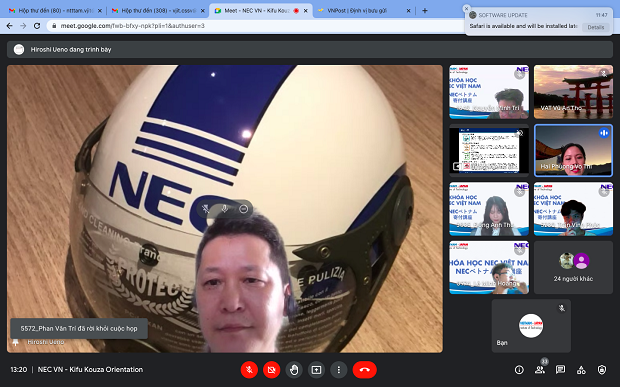This screenshot has height=387, width=620.
Task: Open host controls shield icon
Action: (x=602, y=370)
